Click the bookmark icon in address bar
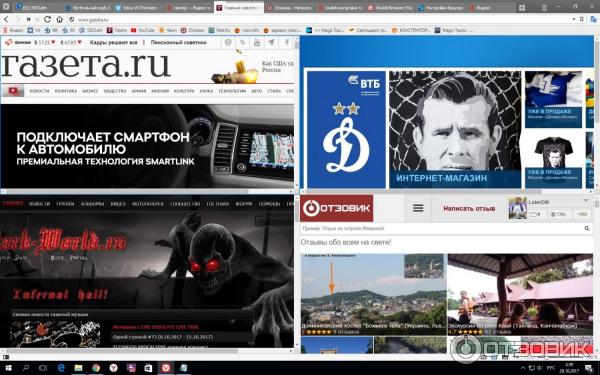Screen dimensions: 600x375 tap(582, 19)
